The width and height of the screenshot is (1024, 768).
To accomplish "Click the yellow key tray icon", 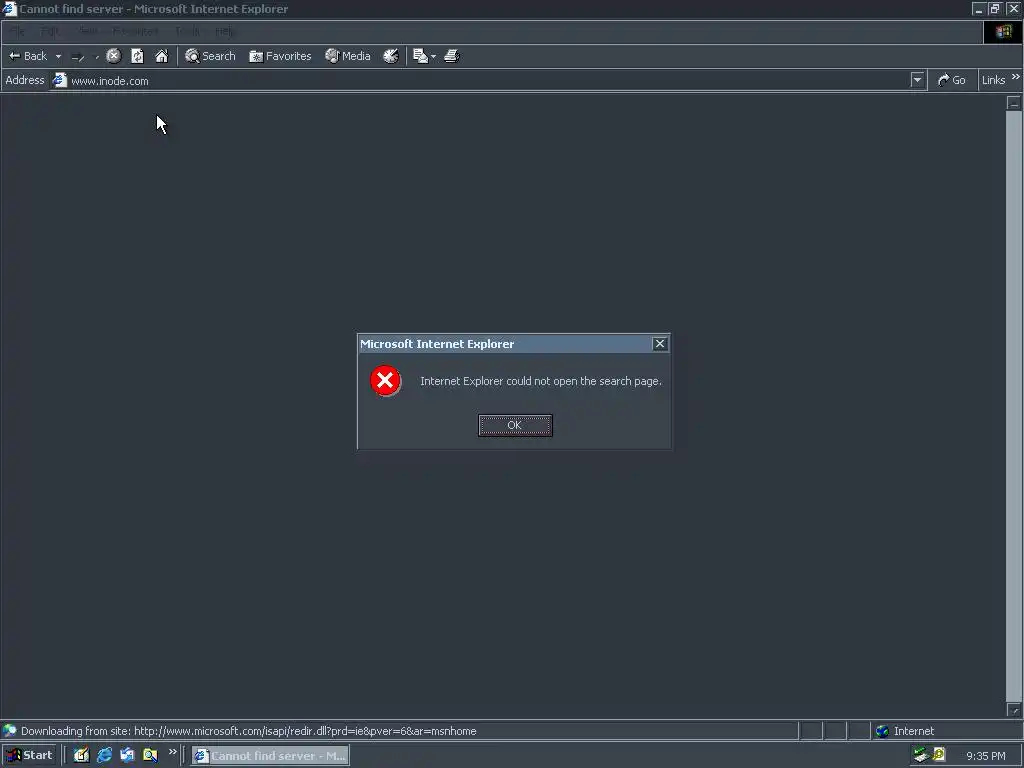I will (x=939, y=755).
